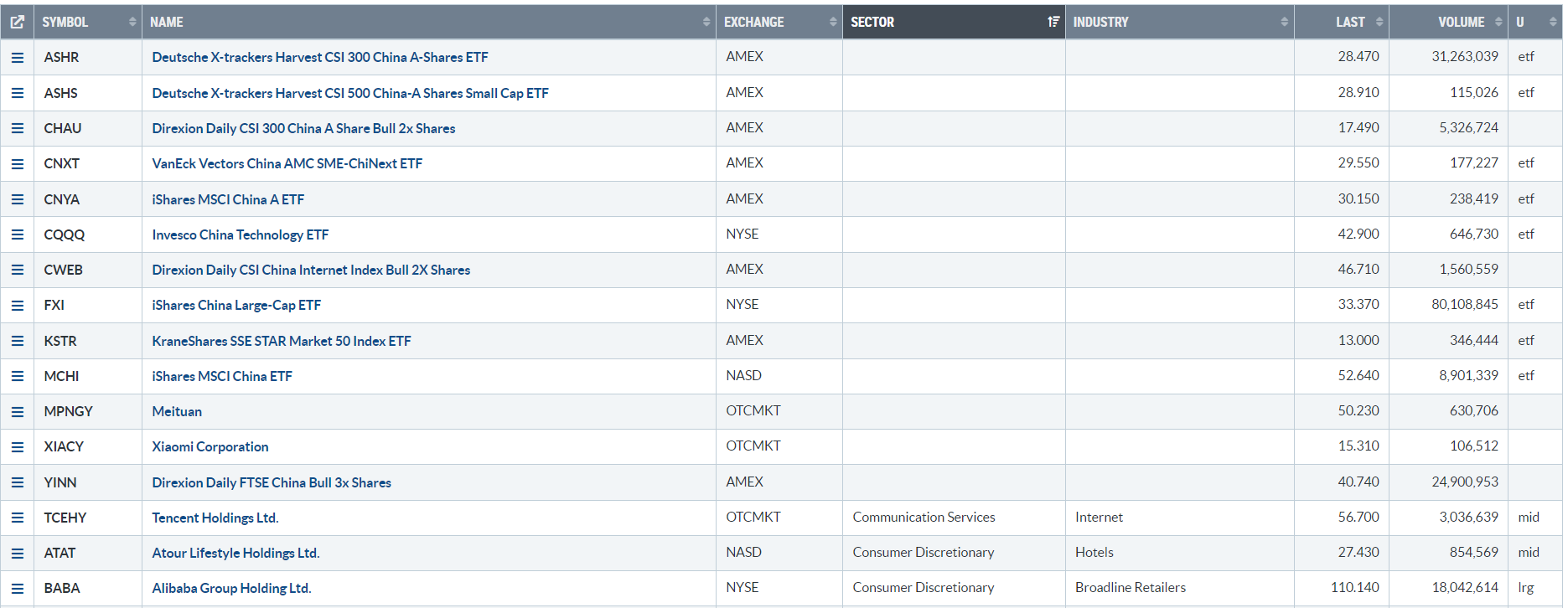Open the Xiaomi Corporation link
The height and width of the screenshot is (608, 1568).
(210, 446)
